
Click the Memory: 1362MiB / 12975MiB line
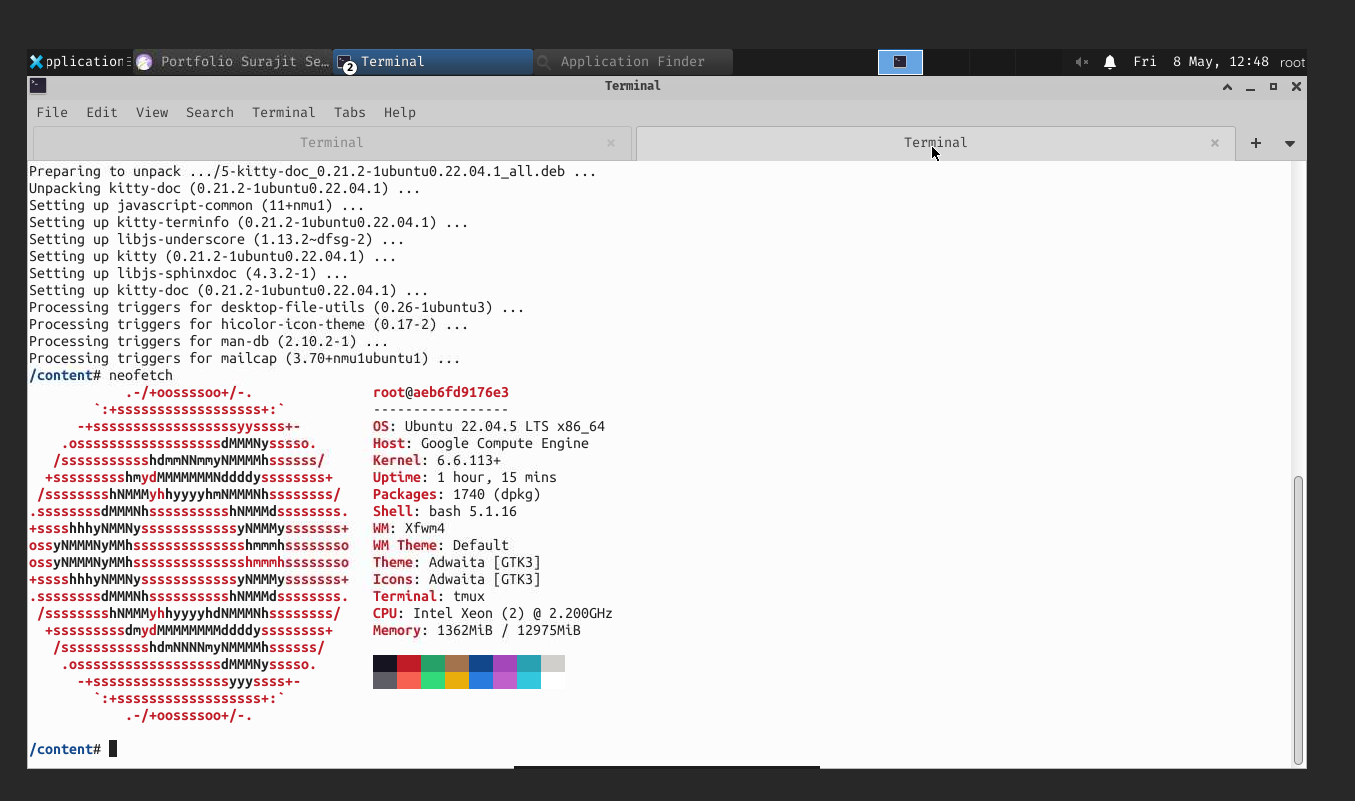[x=477, y=630]
